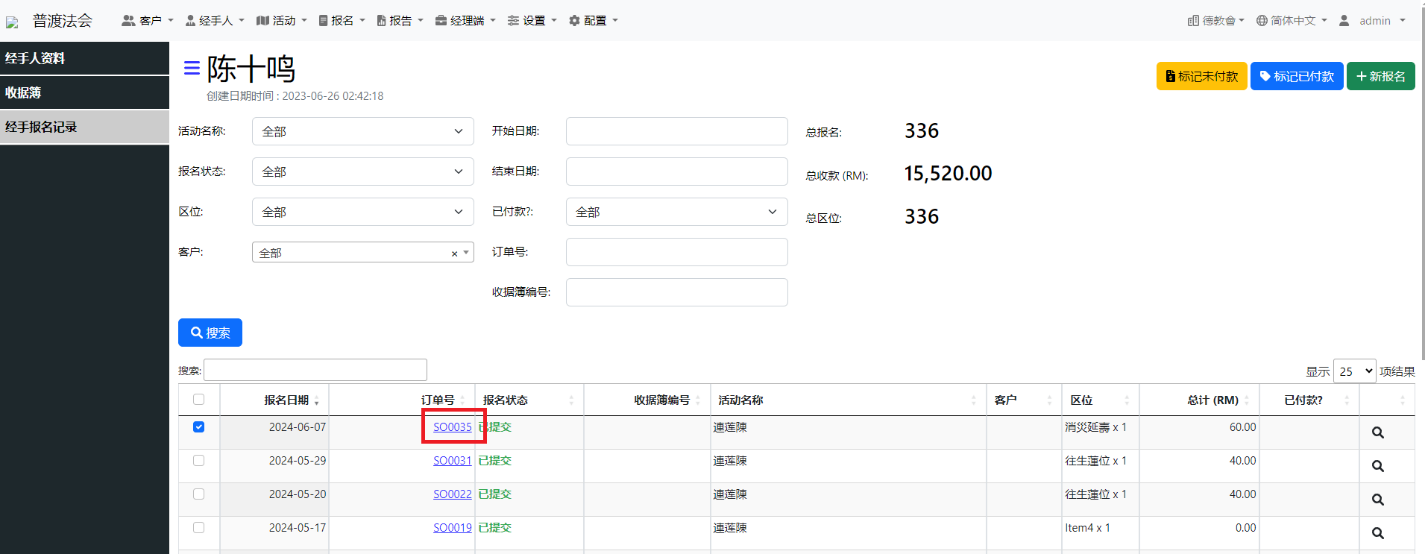Screen dimensions: 1425x554
Task: Toggle the select-all checkbox in table header
Action: 198,400
